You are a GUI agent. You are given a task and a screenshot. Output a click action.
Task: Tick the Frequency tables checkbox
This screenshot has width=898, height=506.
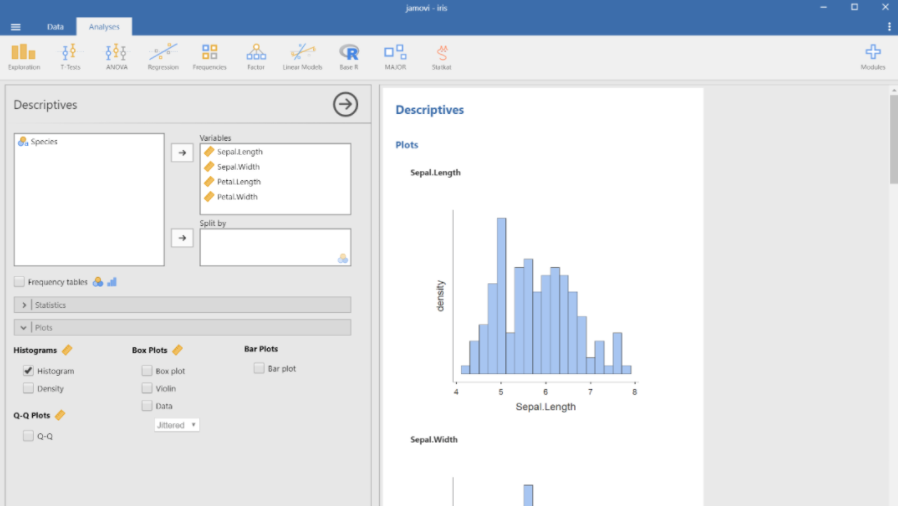coord(20,282)
